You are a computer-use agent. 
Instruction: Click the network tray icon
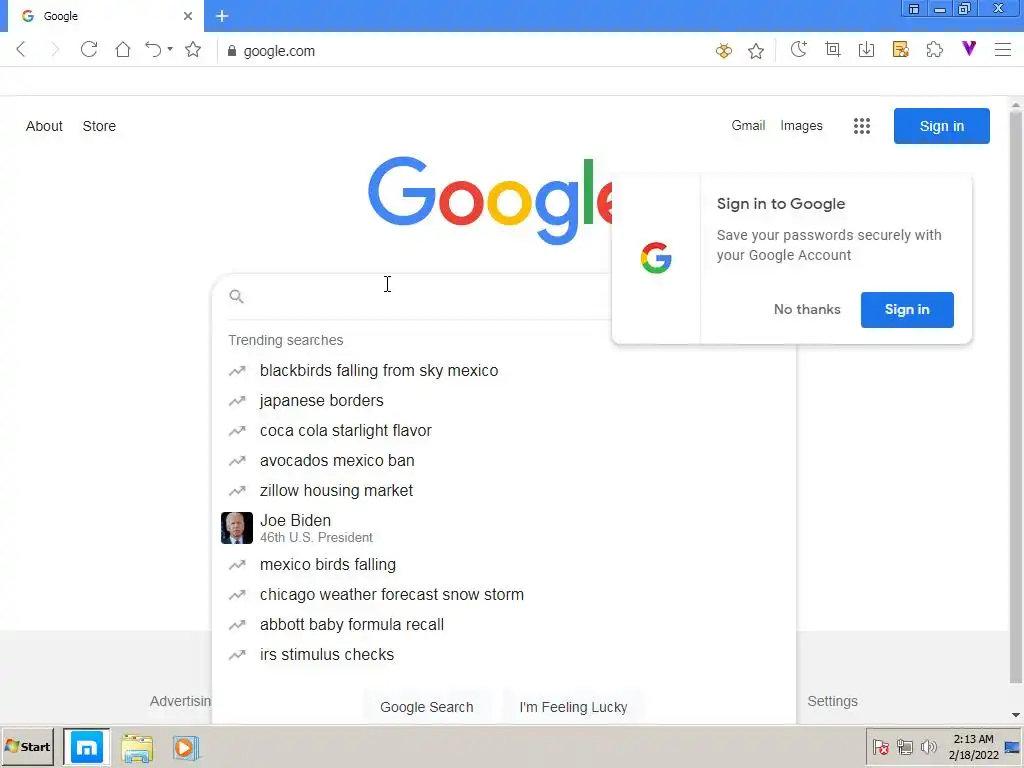coord(904,747)
